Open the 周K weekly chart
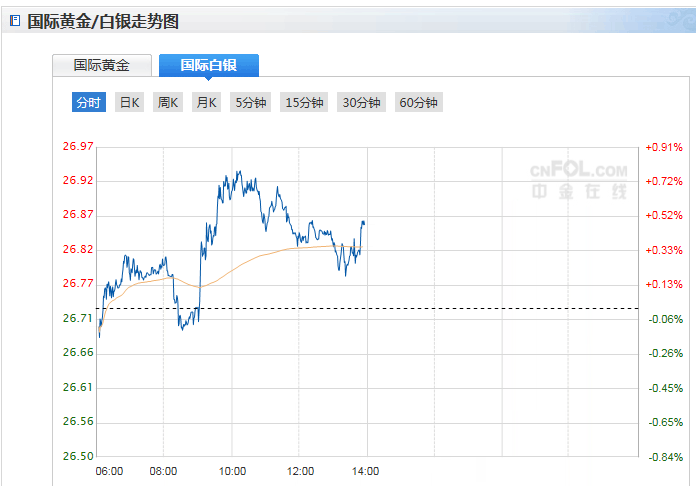 click(x=167, y=102)
